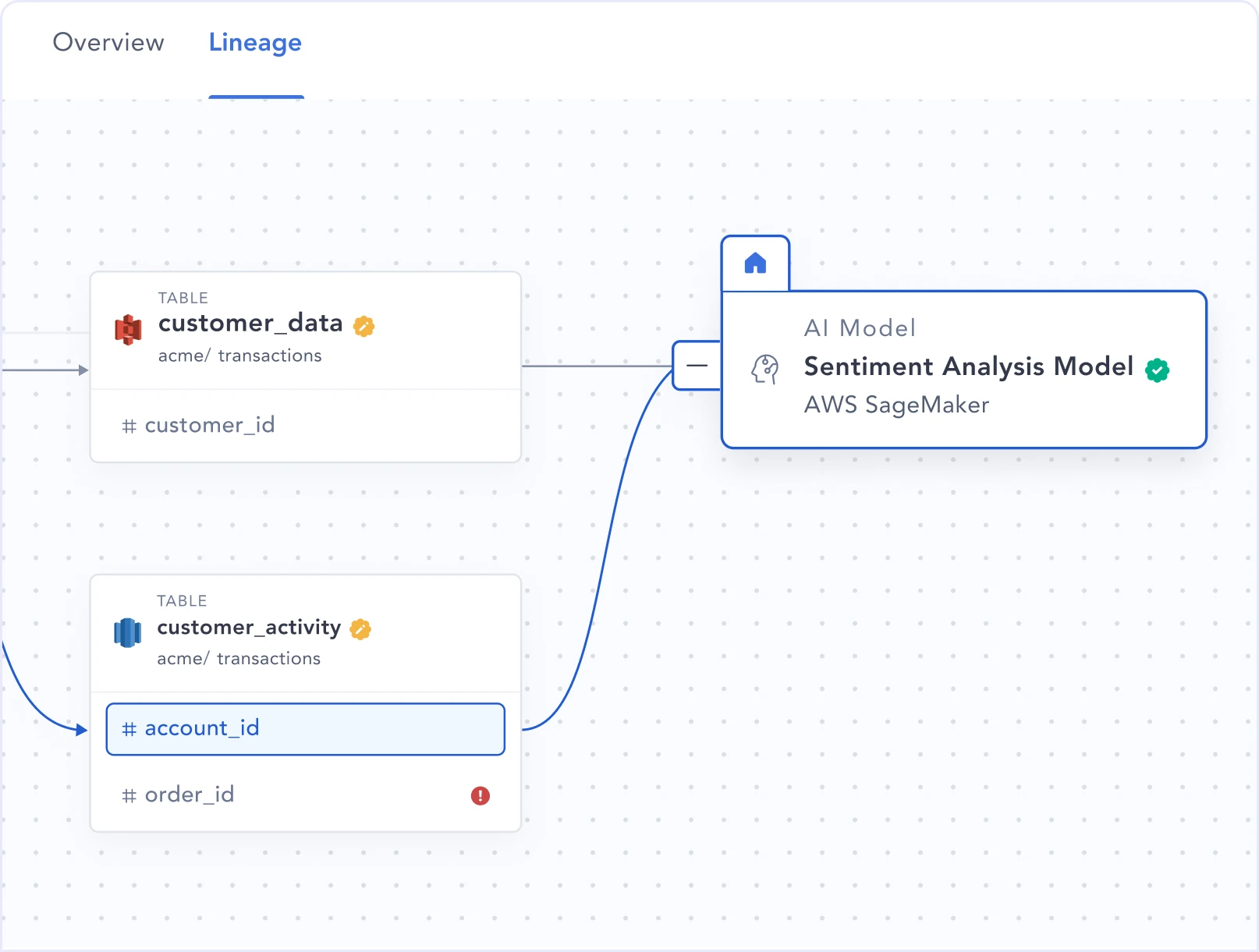
Task: Click the orange badge next to customer_activity
Action: 360,629
